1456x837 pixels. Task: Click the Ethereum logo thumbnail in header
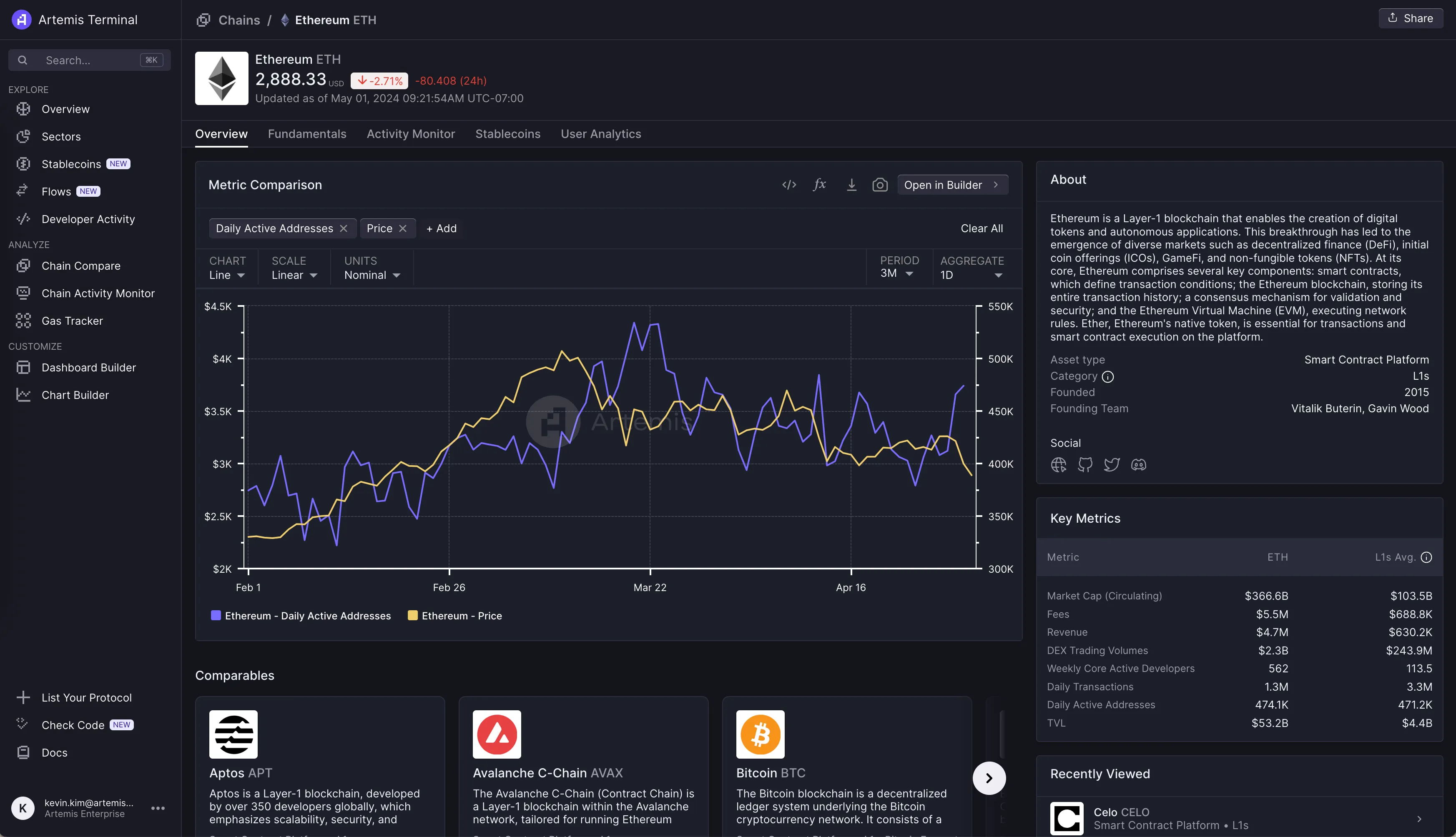point(221,78)
